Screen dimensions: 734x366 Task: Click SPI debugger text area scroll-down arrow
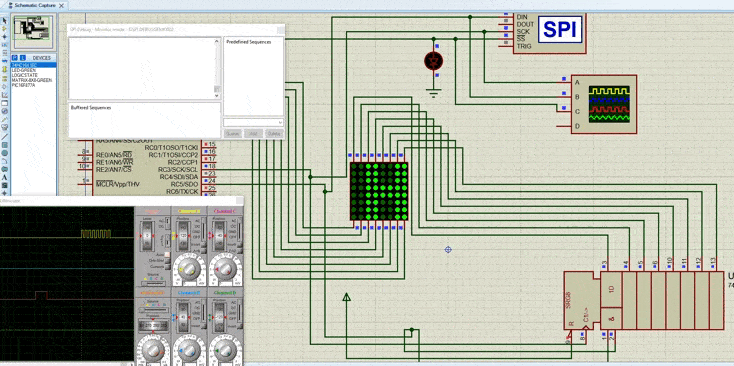[217, 95]
